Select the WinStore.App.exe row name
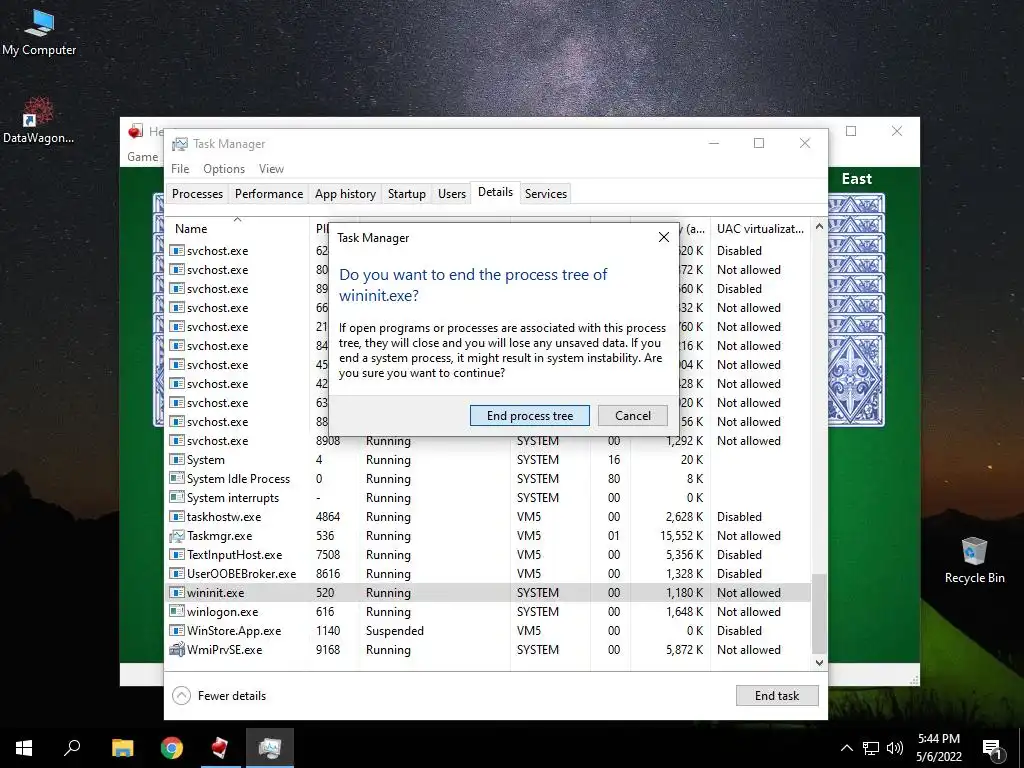This screenshot has width=1024, height=768. pyautogui.click(x=234, y=631)
